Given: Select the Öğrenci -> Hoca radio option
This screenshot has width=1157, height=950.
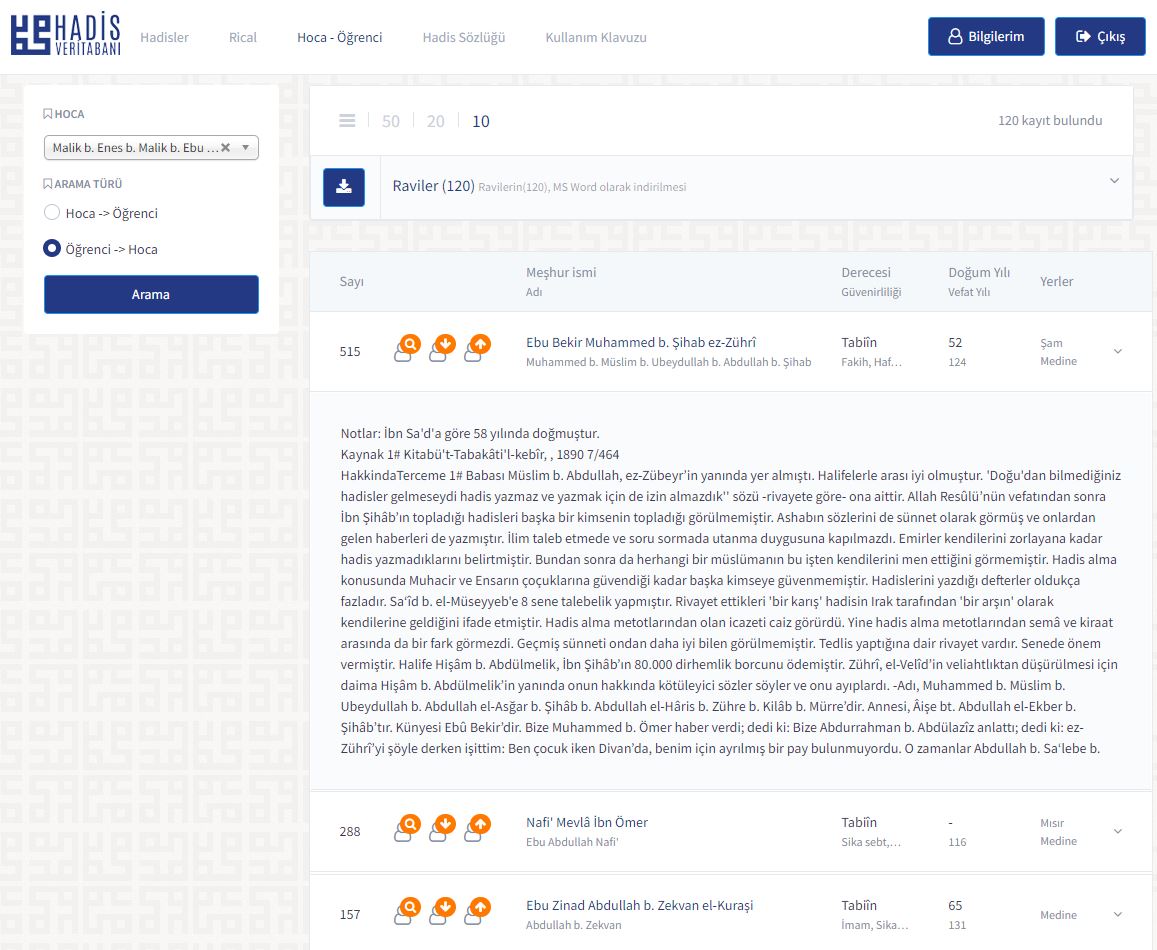Looking at the screenshot, I should pyautogui.click(x=52, y=249).
